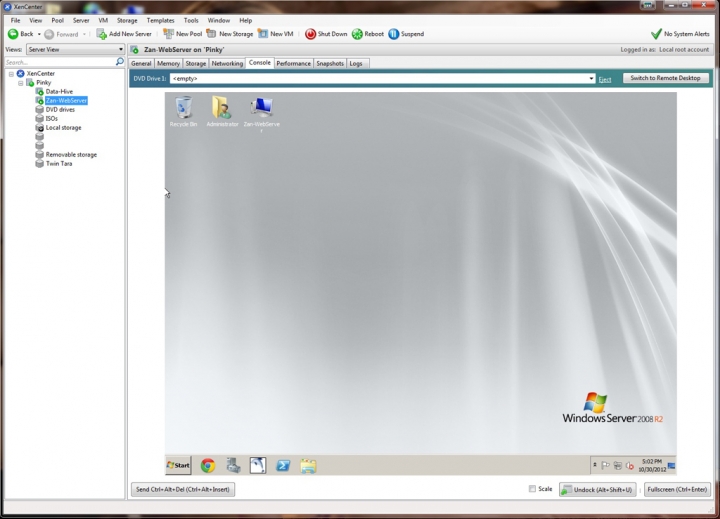720x519 pixels.
Task: Click Fullscreen console button
Action: point(677,490)
